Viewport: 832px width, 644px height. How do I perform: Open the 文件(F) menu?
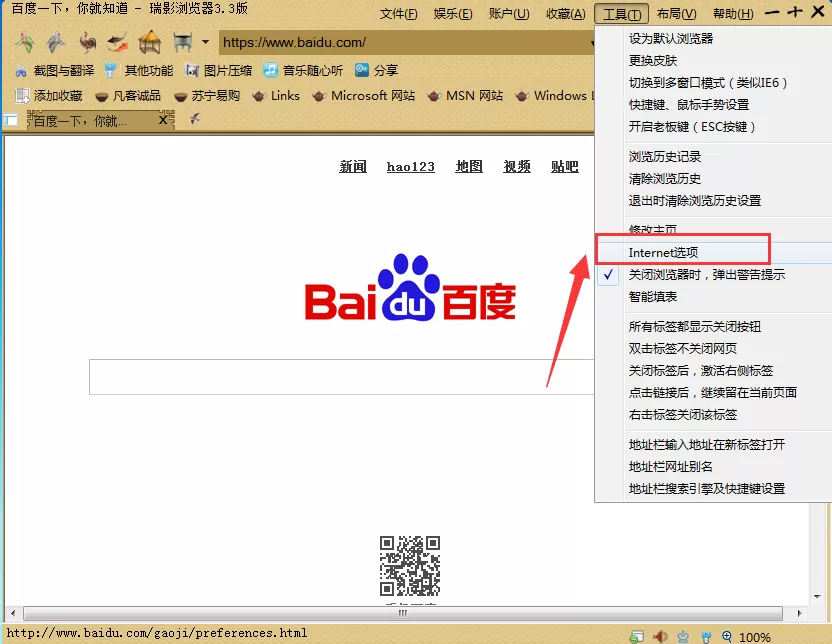click(x=398, y=14)
